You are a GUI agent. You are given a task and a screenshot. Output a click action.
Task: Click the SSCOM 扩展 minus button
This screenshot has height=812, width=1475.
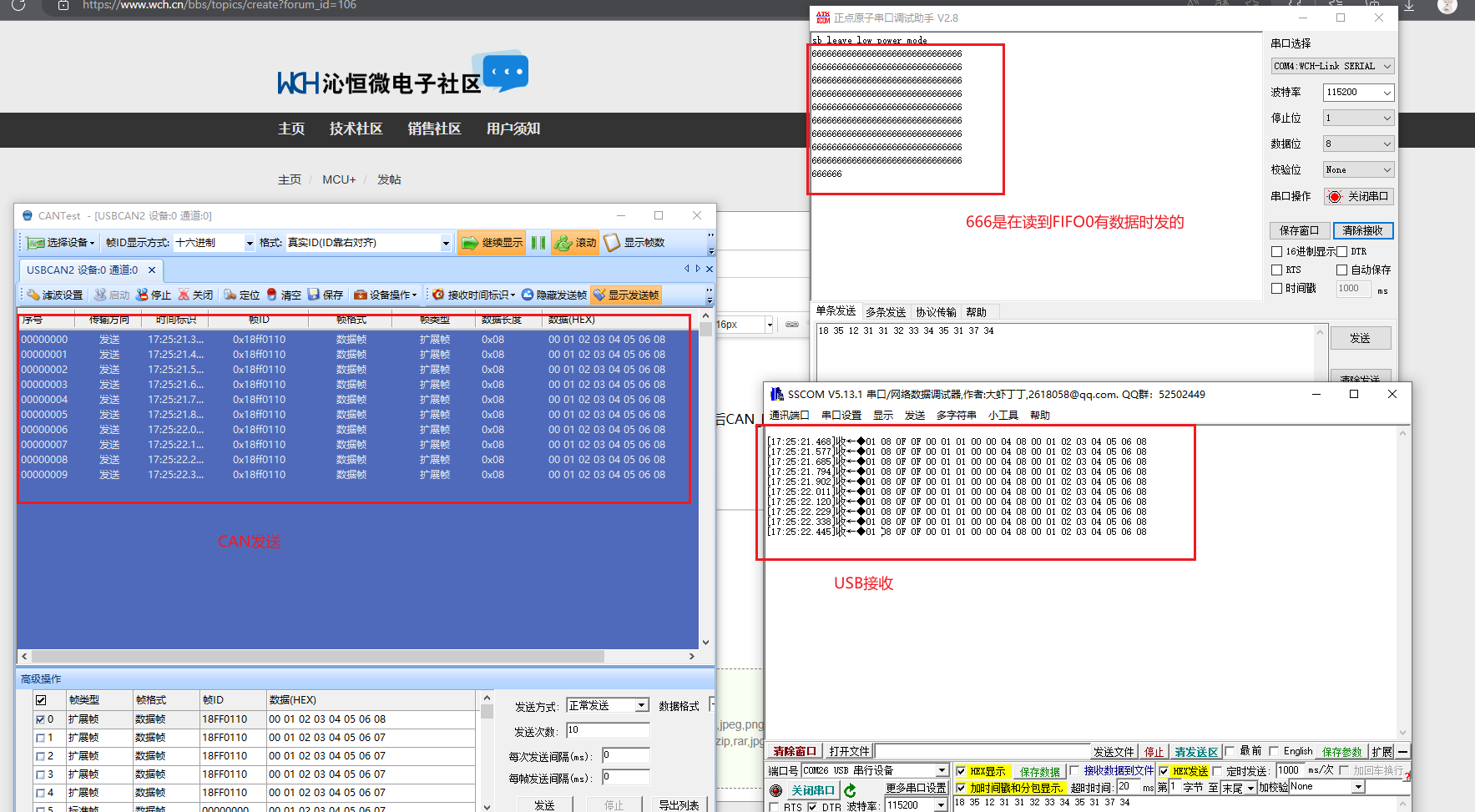(x=1403, y=752)
